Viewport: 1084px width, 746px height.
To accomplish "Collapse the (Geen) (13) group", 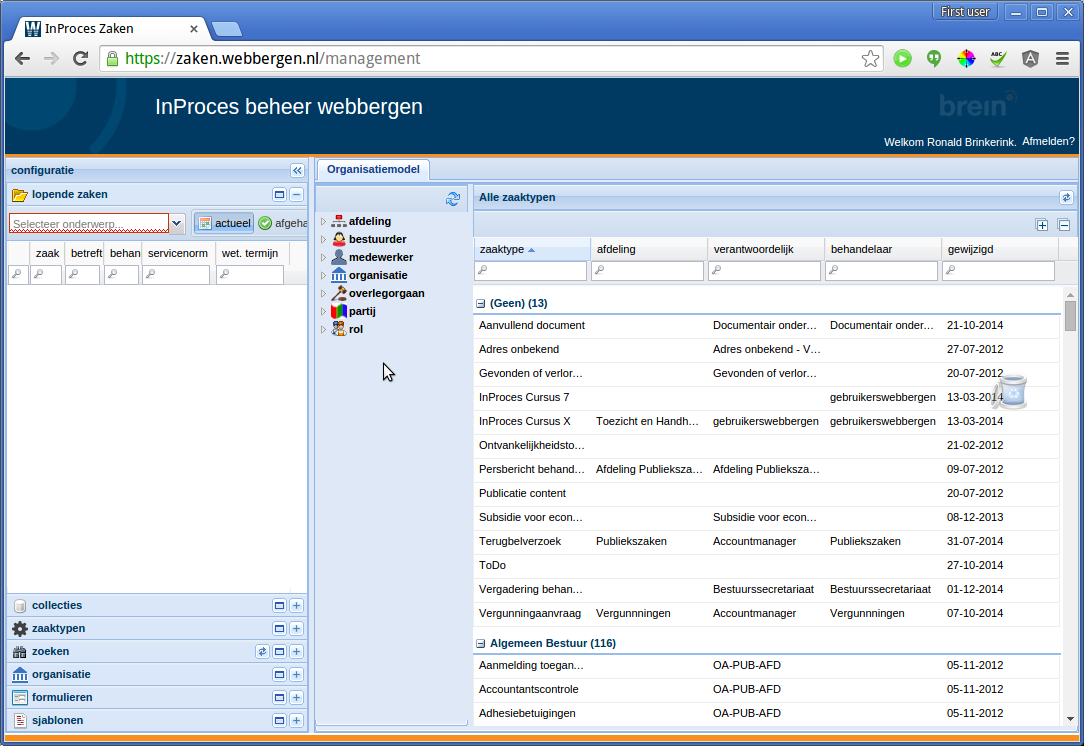I will pyautogui.click(x=480, y=304).
